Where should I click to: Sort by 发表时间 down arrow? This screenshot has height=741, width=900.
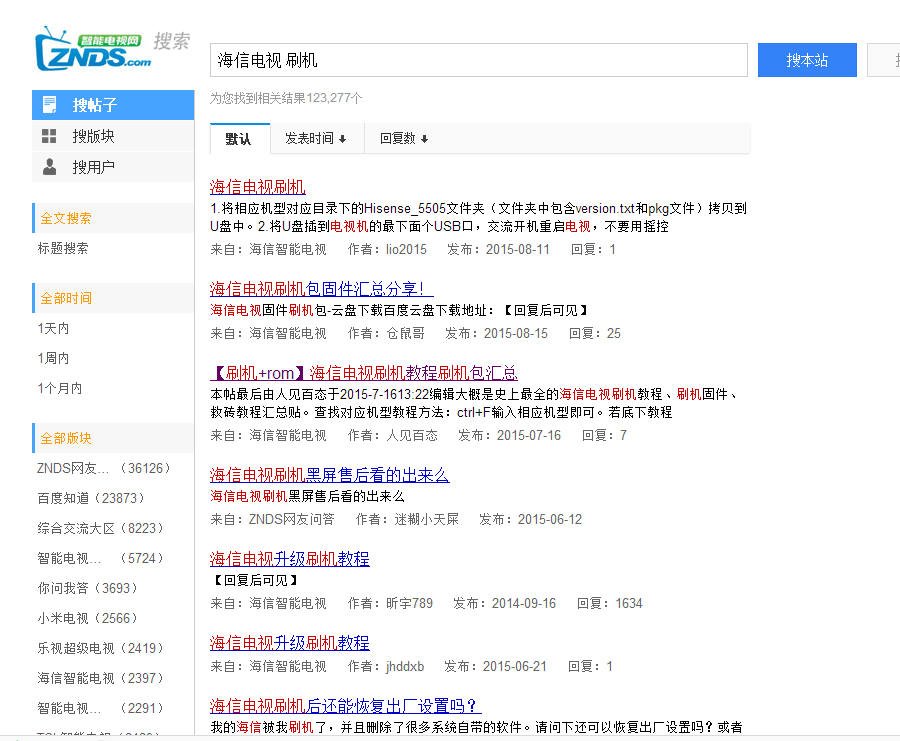342,139
